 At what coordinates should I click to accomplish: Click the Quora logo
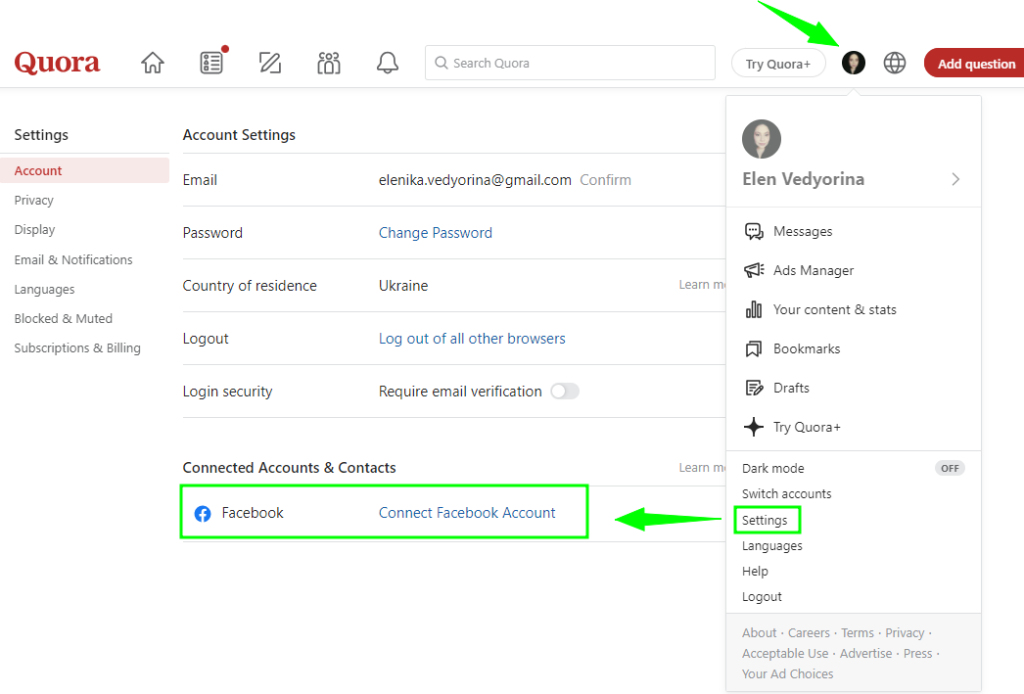57,63
